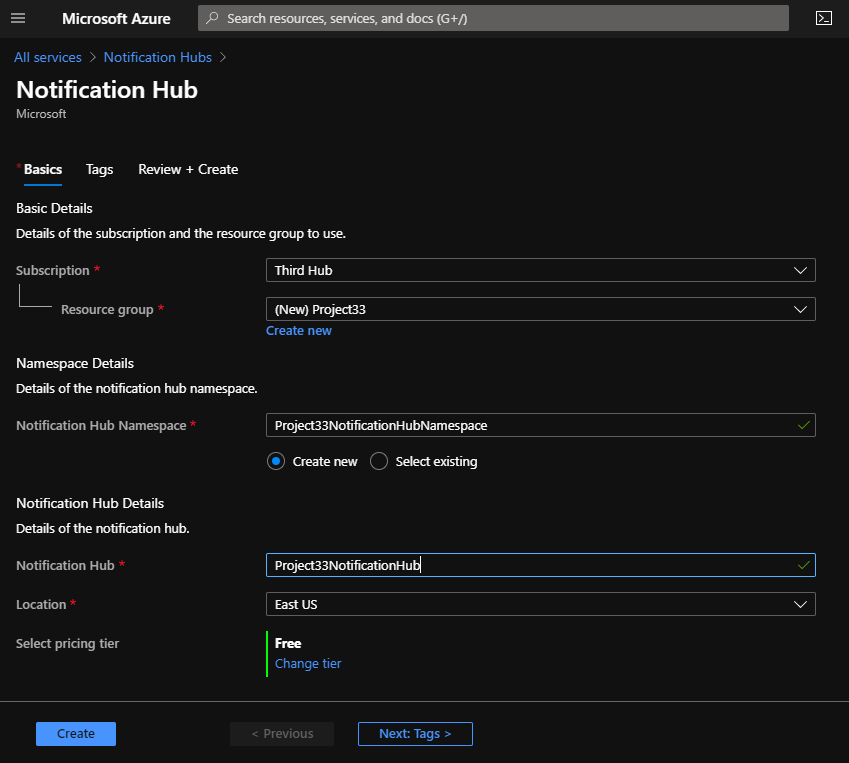Click the Select pricing tier label
The height and width of the screenshot is (763, 849).
click(68, 643)
